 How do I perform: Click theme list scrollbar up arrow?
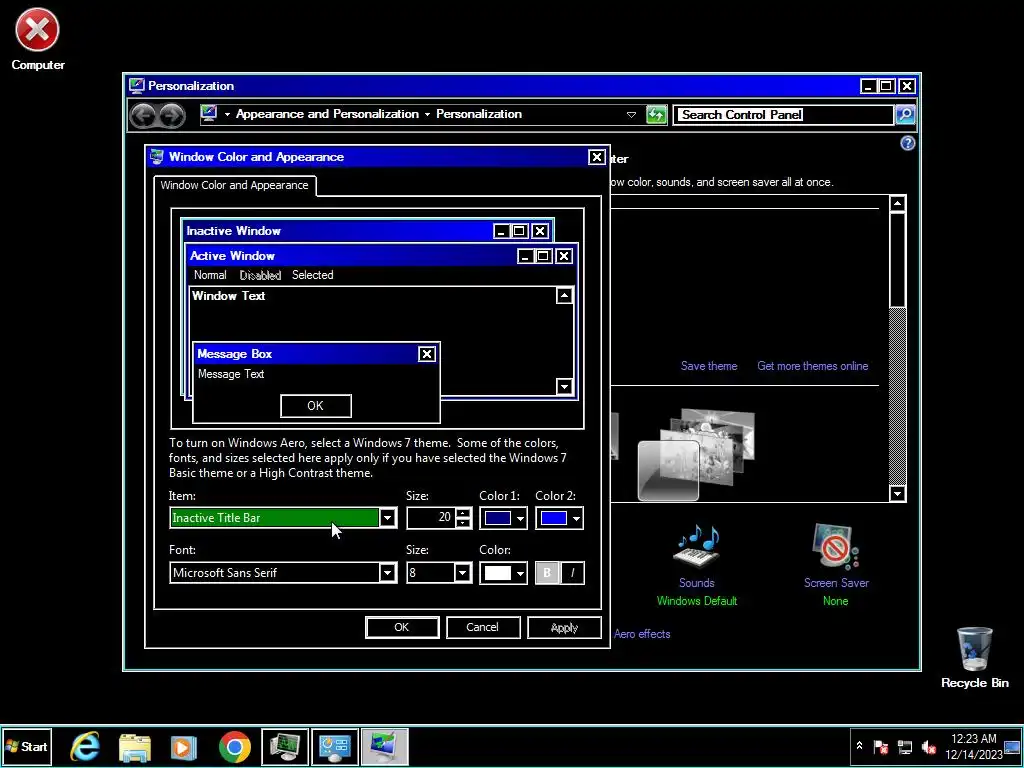click(897, 204)
